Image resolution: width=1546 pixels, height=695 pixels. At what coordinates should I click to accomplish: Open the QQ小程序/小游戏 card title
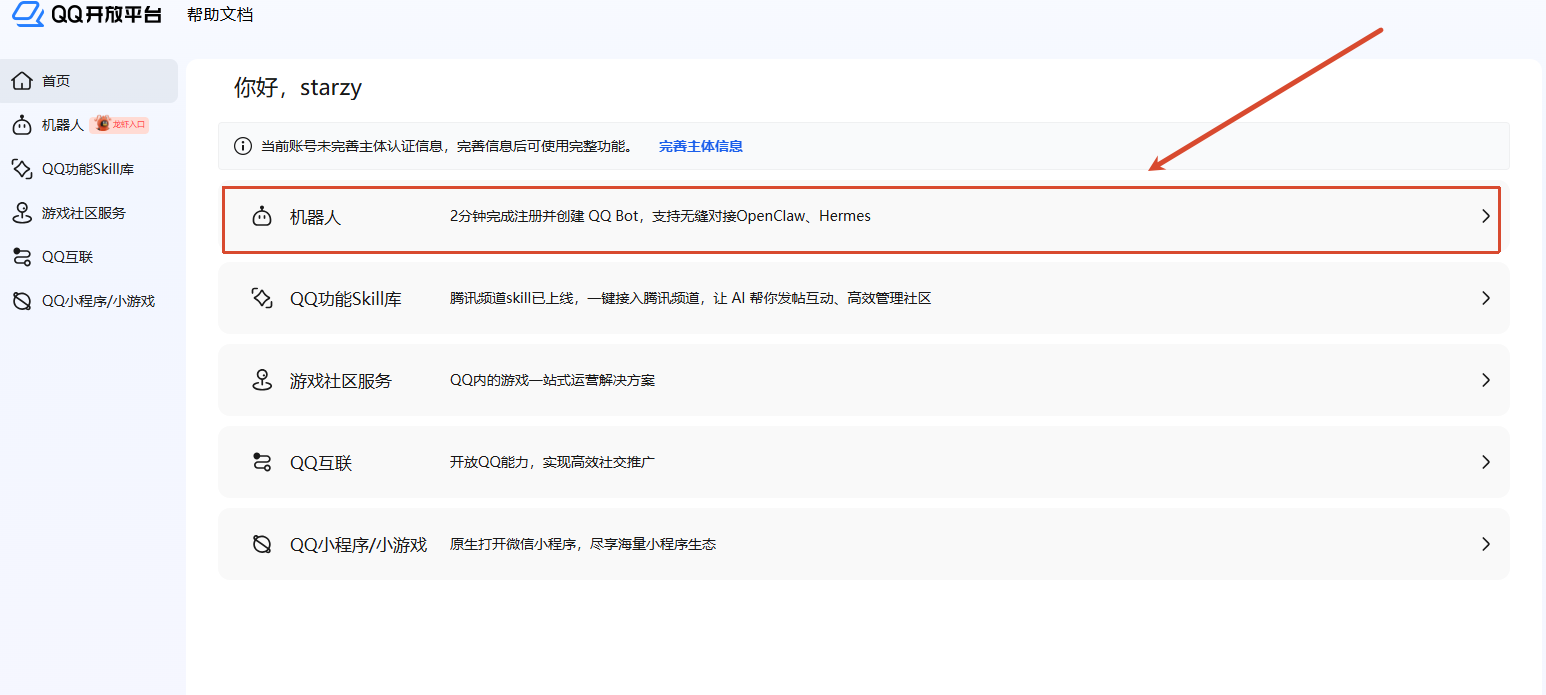point(359,545)
